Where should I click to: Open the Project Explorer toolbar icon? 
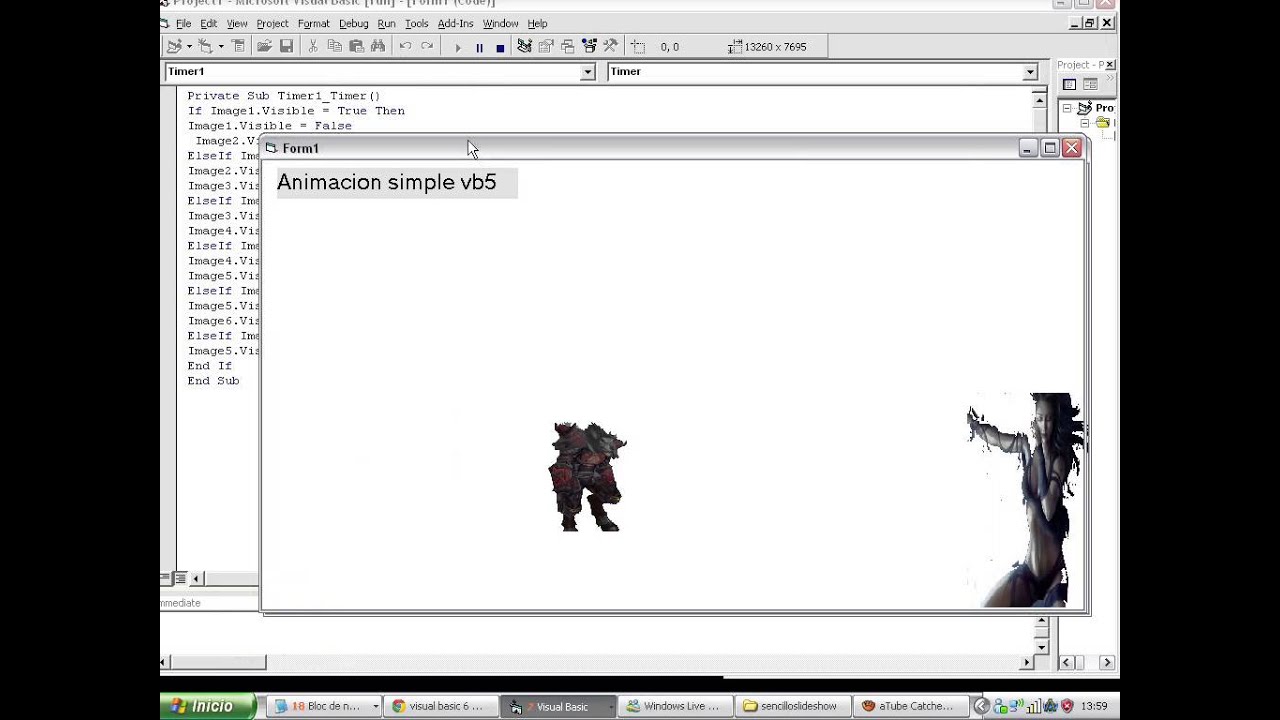[524, 46]
